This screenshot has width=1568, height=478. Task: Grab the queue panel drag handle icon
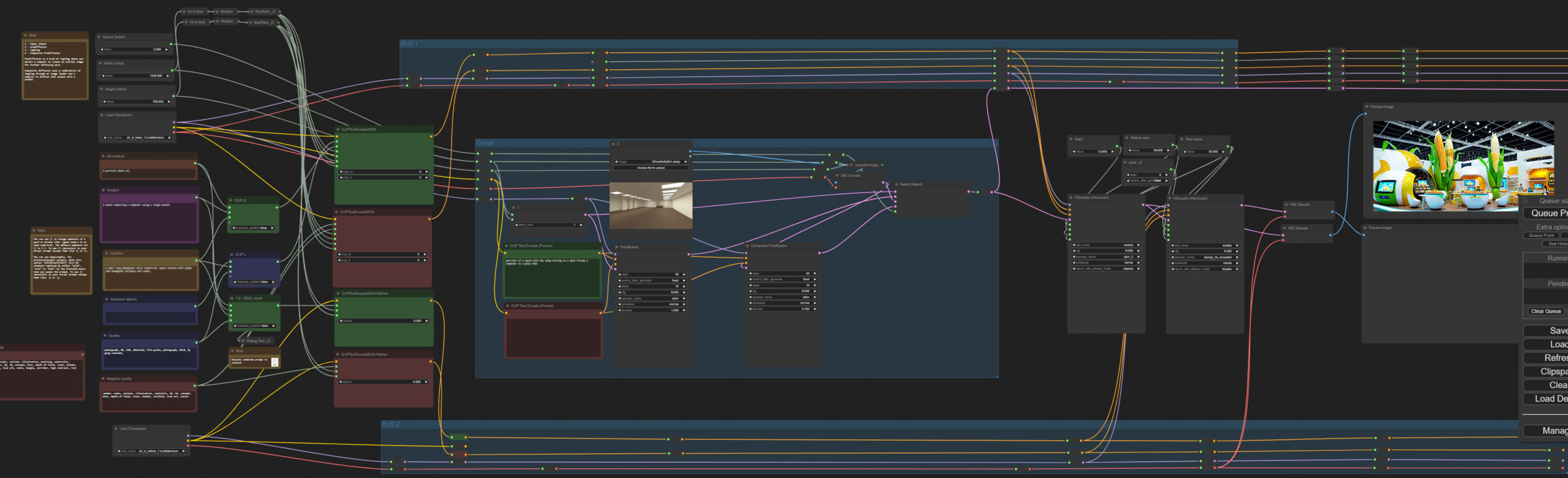coord(1526,201)
